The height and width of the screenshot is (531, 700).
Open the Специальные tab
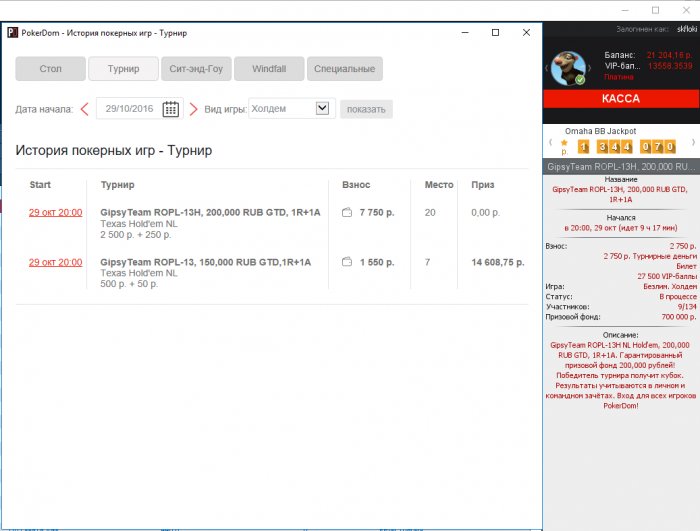click(345, 69)
